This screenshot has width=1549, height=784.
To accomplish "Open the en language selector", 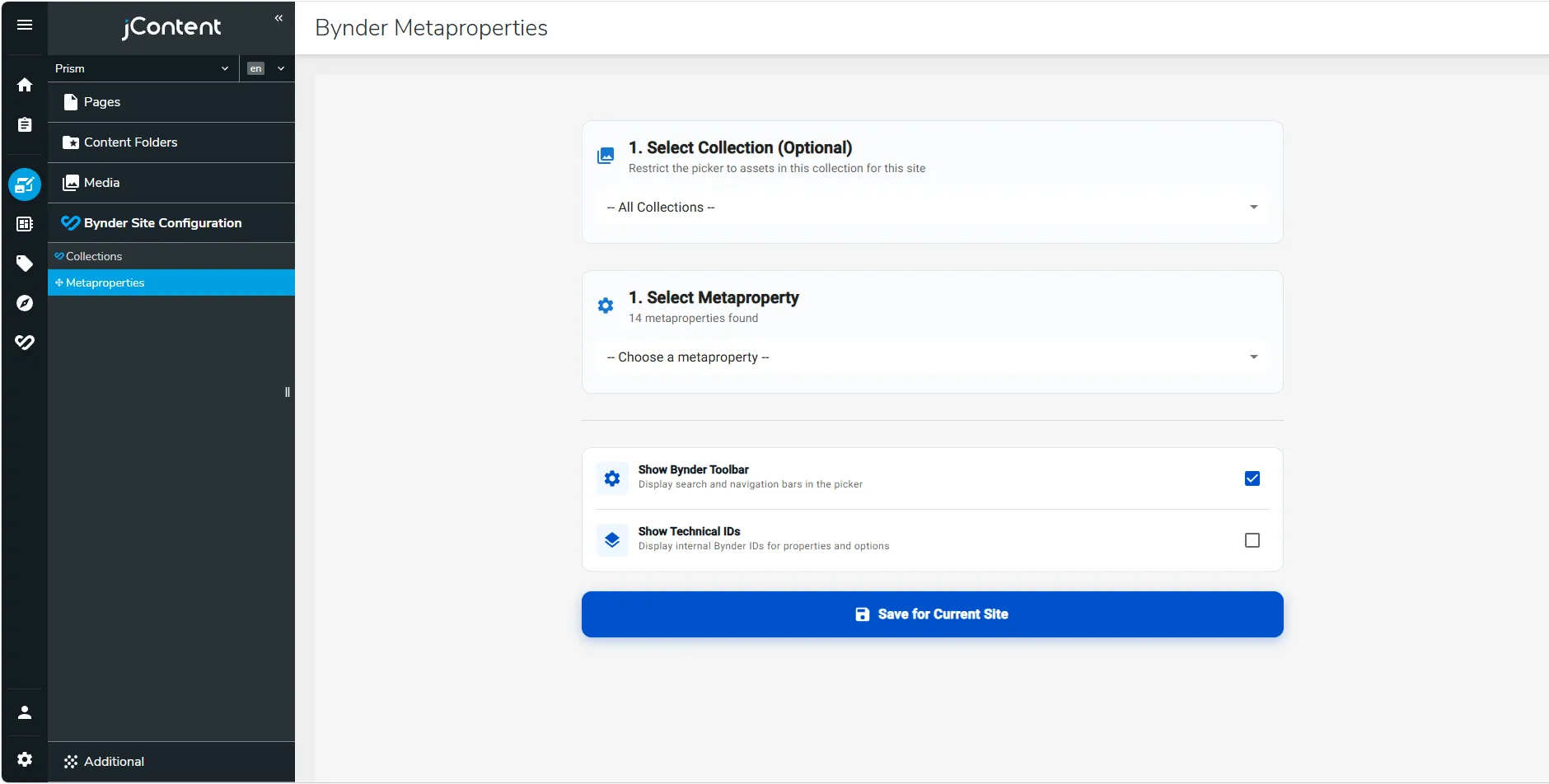I will pyautogui.click(x=267, y=68).
